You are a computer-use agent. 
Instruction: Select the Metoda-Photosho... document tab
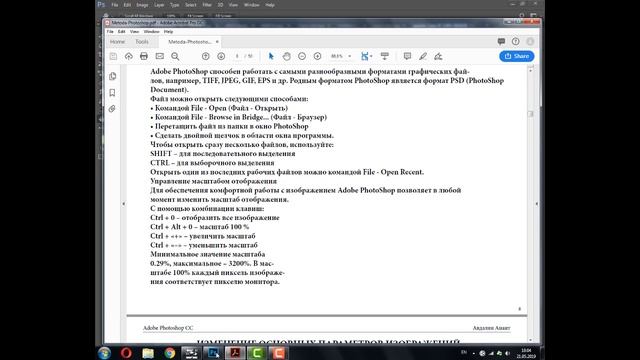pyautogui.click(x=190, y=42)
